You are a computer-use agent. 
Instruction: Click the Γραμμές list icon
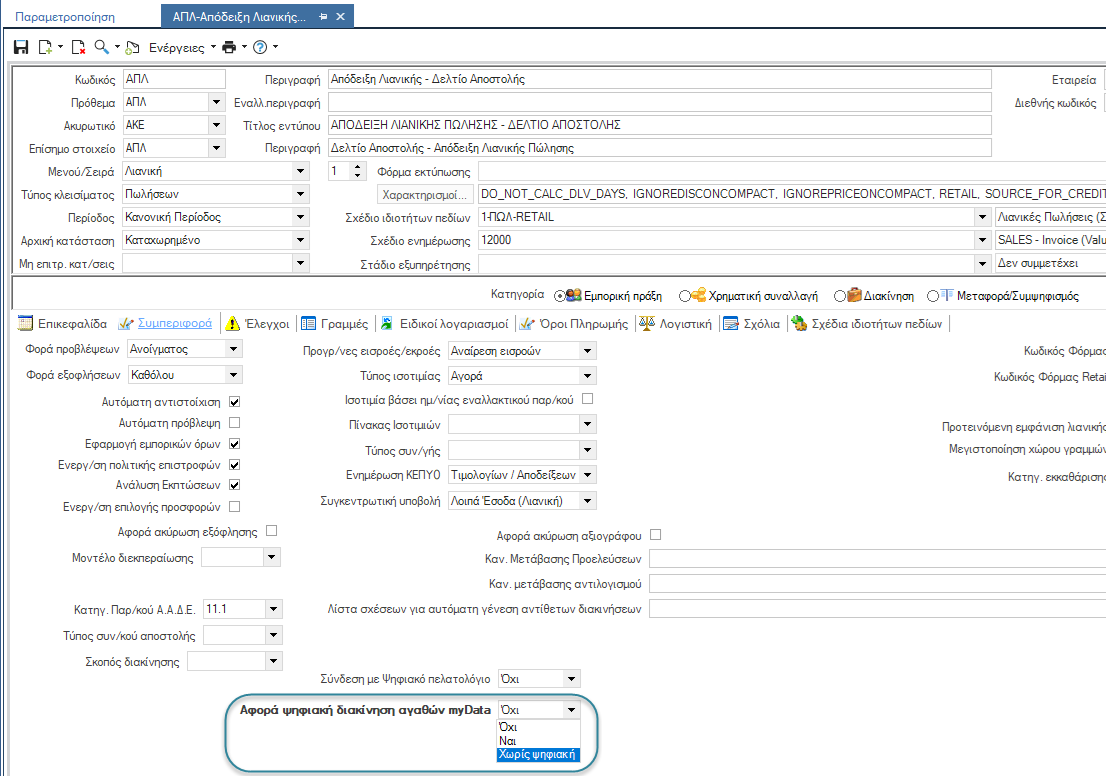coord(308,323)
